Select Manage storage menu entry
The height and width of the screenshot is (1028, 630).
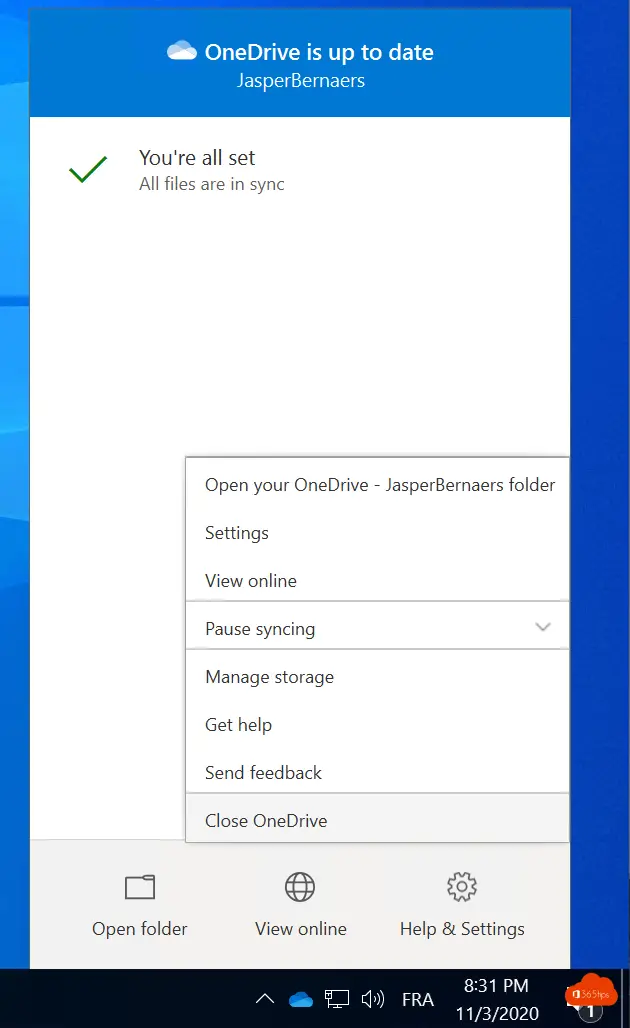pyautogui.click(x=378, y=677)
